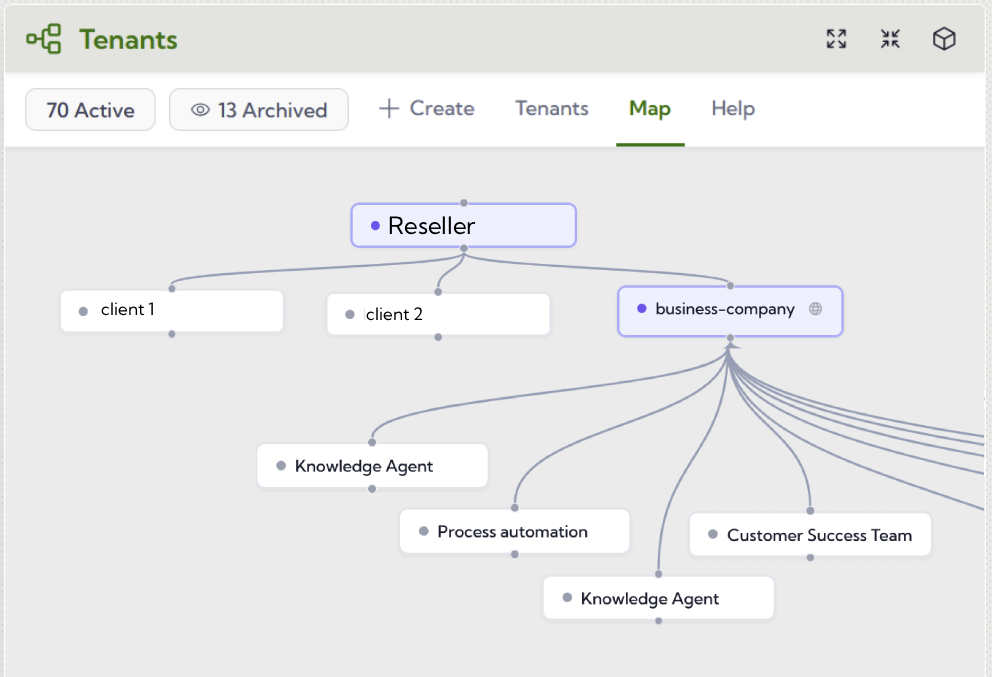Toggle the 13 Archived tenants filter

coord(259,110)
